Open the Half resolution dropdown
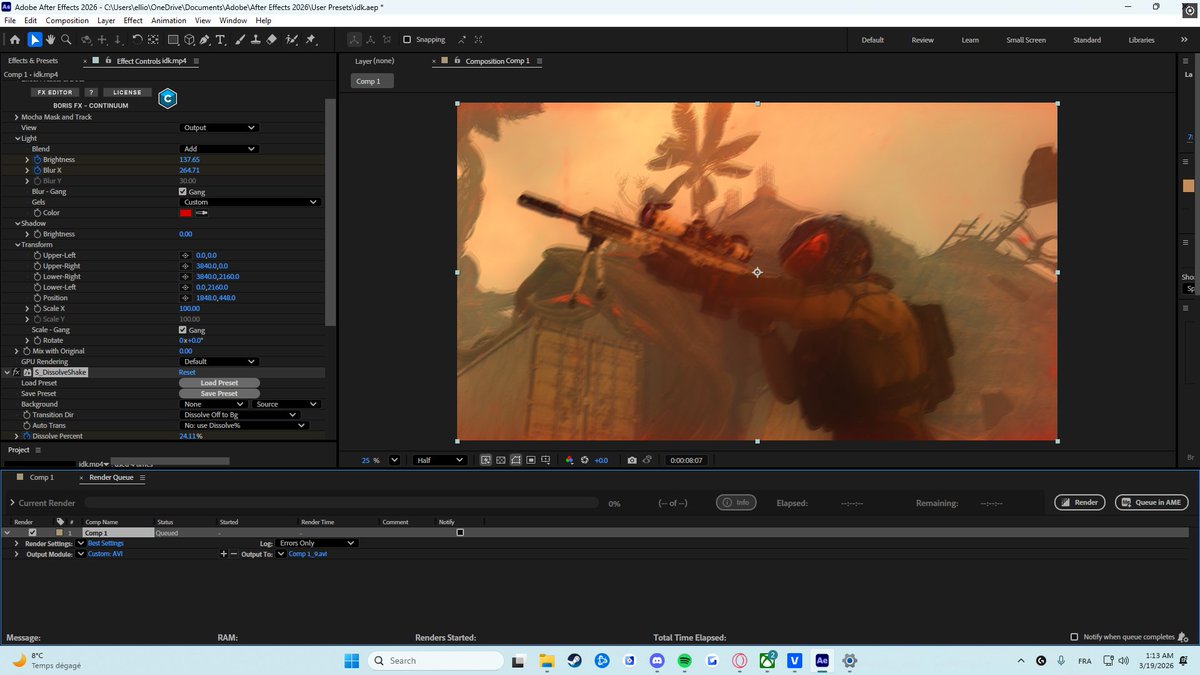 [x=439, y=460]
